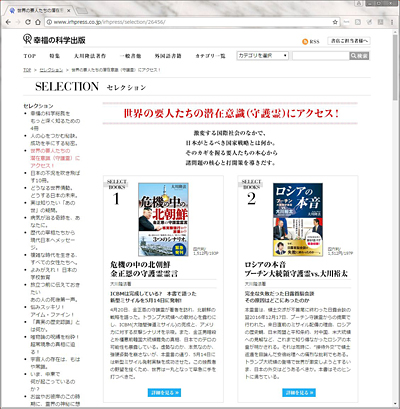Screen dimensions: 400x409
Task: Open the 特集 navigation menu item
Action: pos(54,56)
